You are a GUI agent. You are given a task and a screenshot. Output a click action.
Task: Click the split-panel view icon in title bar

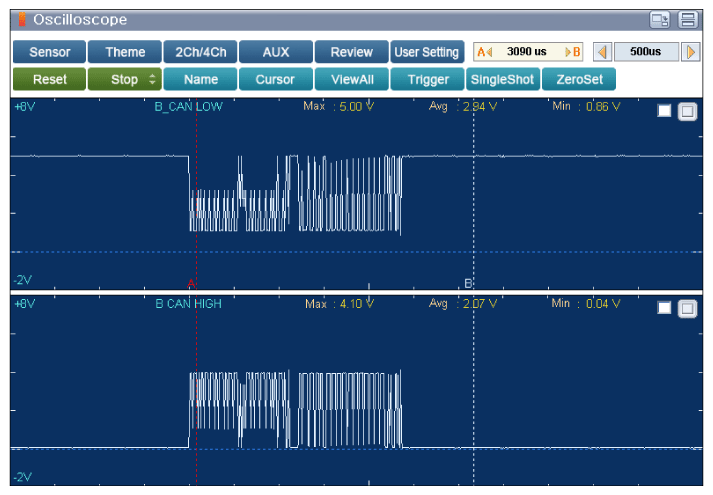[687, 20]
